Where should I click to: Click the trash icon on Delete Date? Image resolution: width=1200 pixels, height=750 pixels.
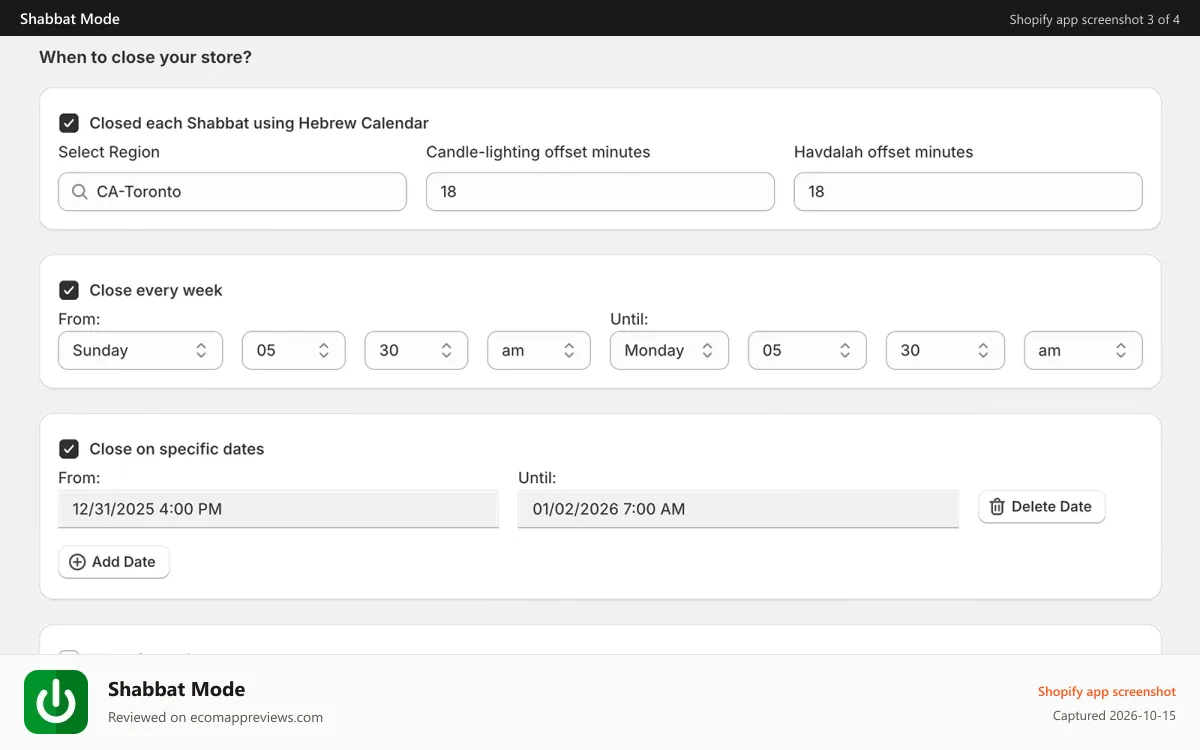(x=997, y=507)
